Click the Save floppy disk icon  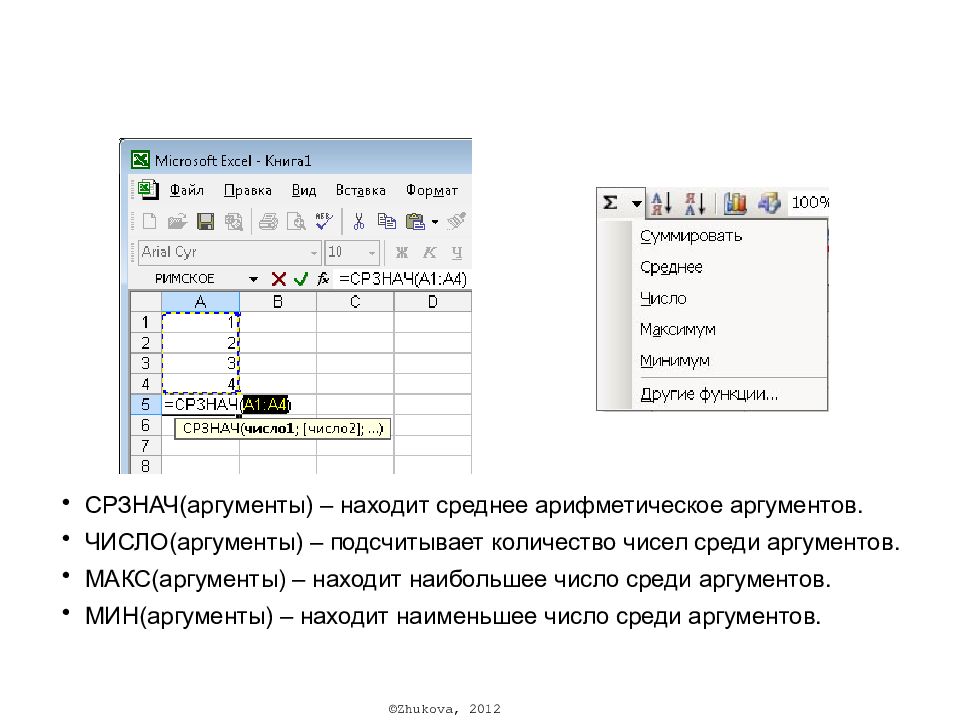(x=205, y=221)
